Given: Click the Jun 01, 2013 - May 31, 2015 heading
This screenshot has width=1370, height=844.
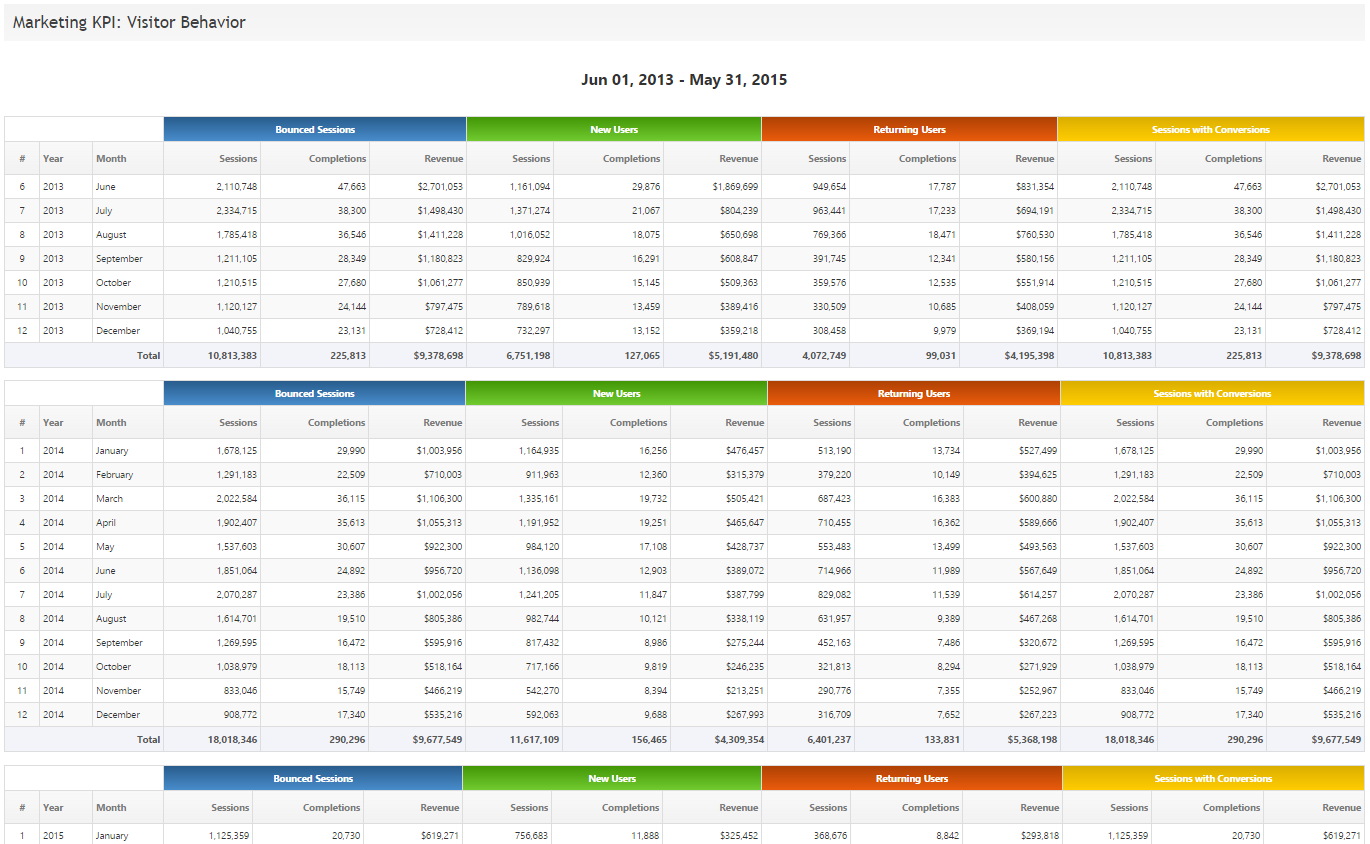Looking at the screenshot, I should 684,80.
